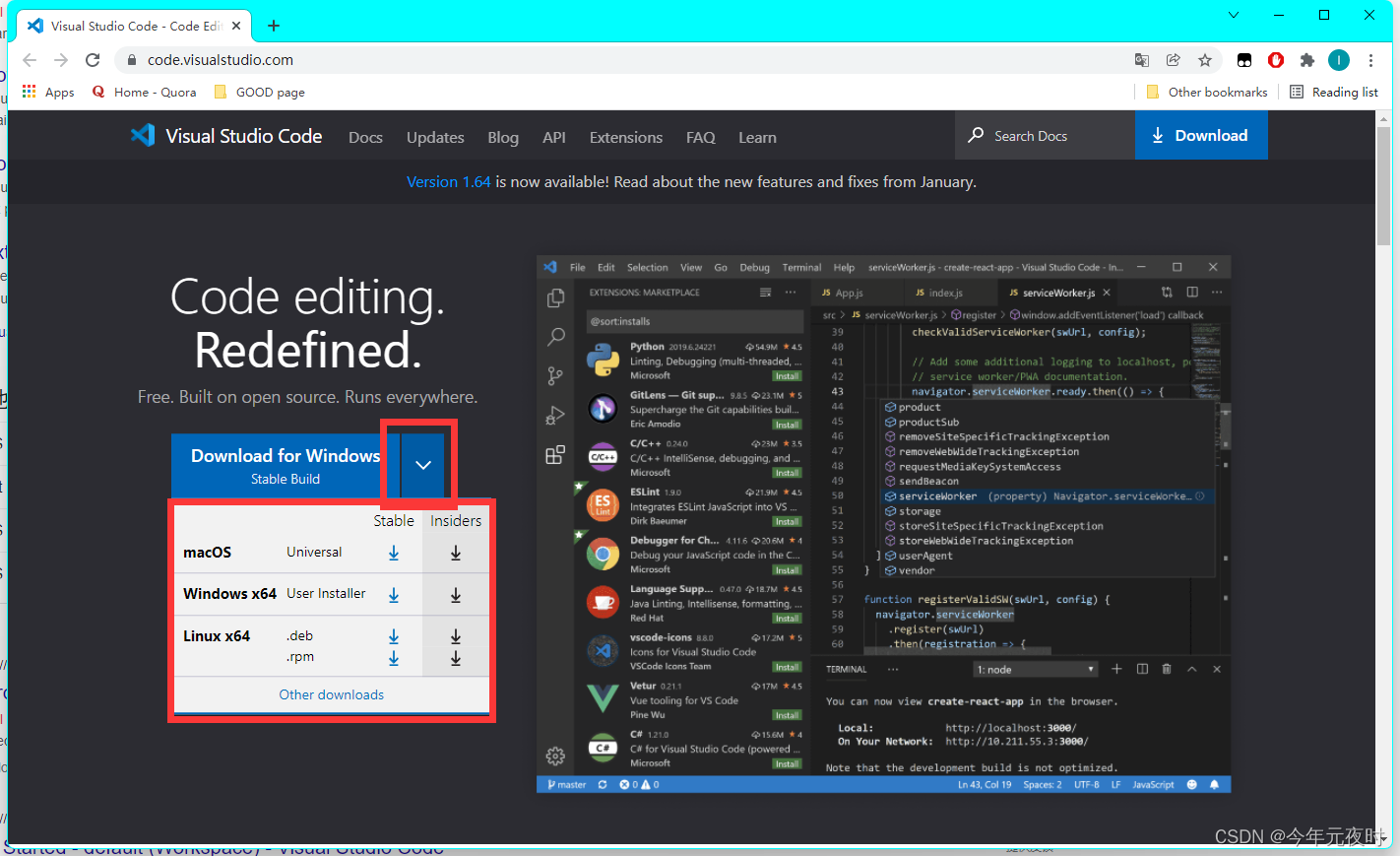Go back using the browser back arrow

click(x=30, y=60)
